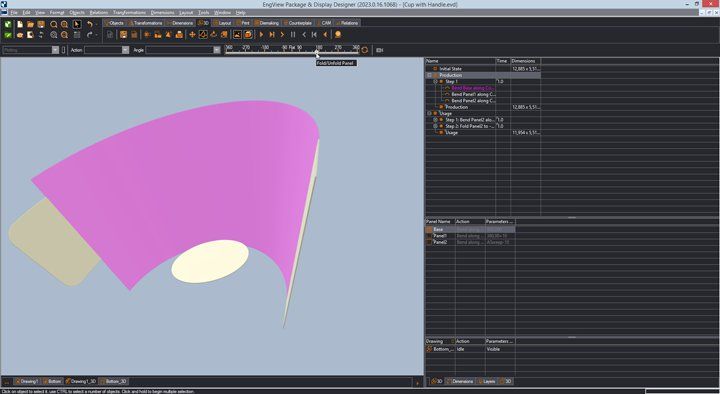Click the four-arrow move icon
Viewport: 720px width, 394px height.
tap(192, 34)
